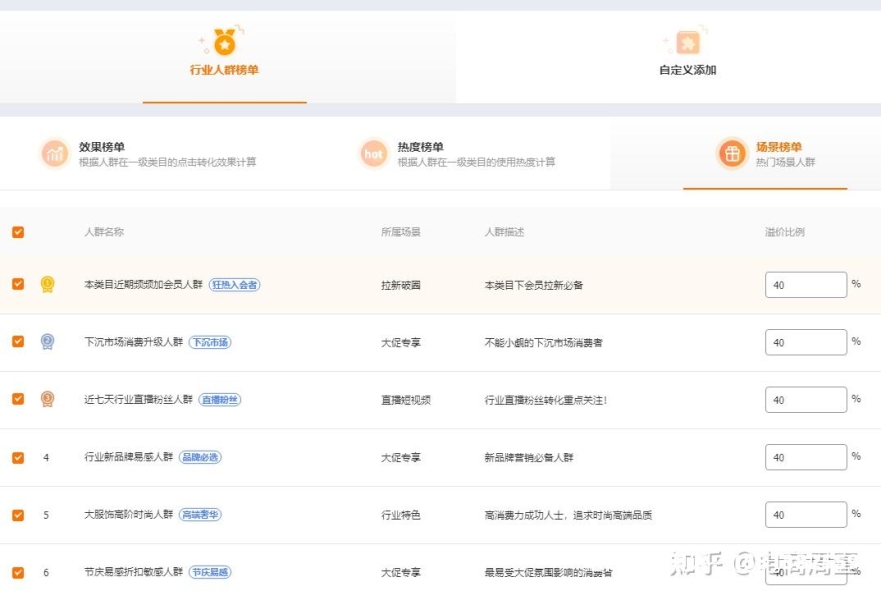The image size is (881, 600).
Task: Click premium ratio field for 下沉市场消费升级人群
Action: pyautogui.click(x=805, y=342)
